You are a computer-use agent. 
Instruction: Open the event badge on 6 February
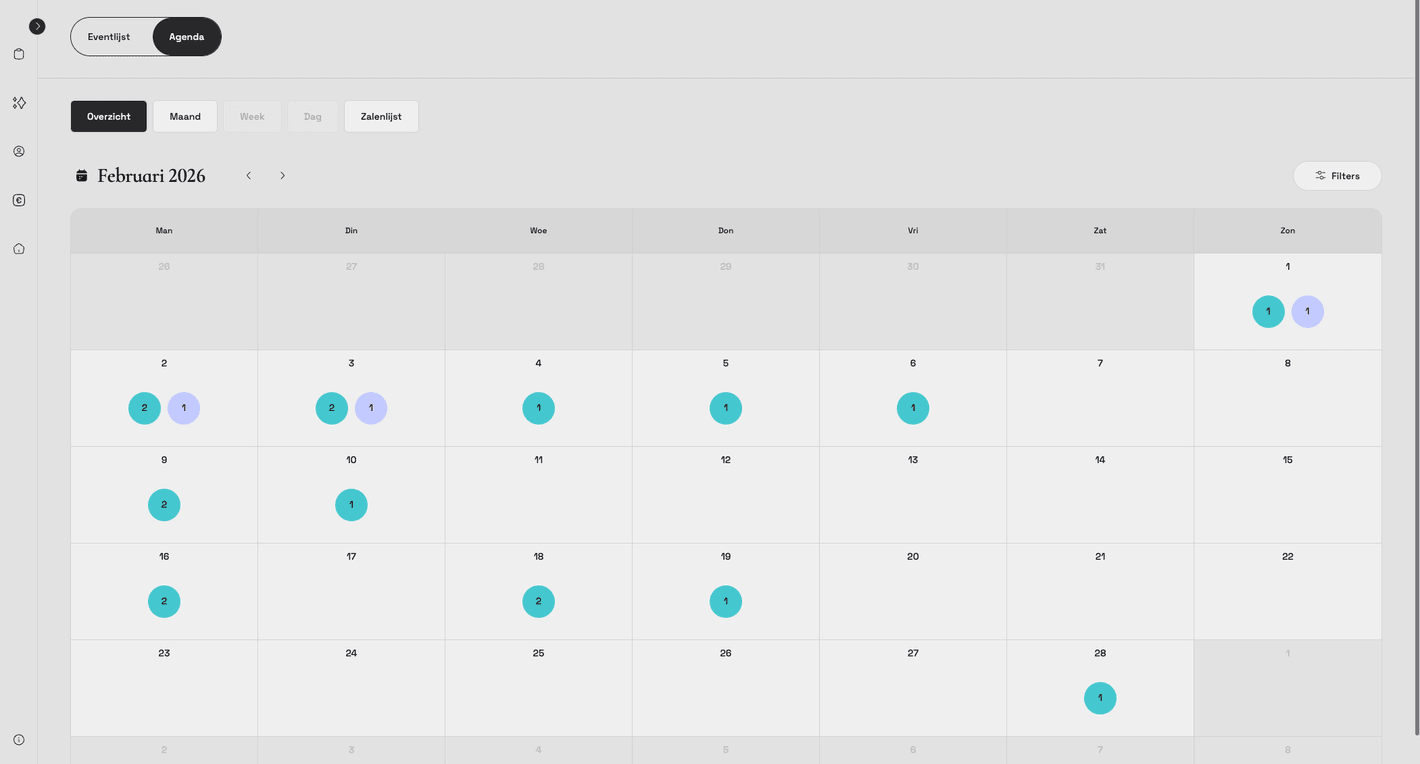click(x=913, y=408)
